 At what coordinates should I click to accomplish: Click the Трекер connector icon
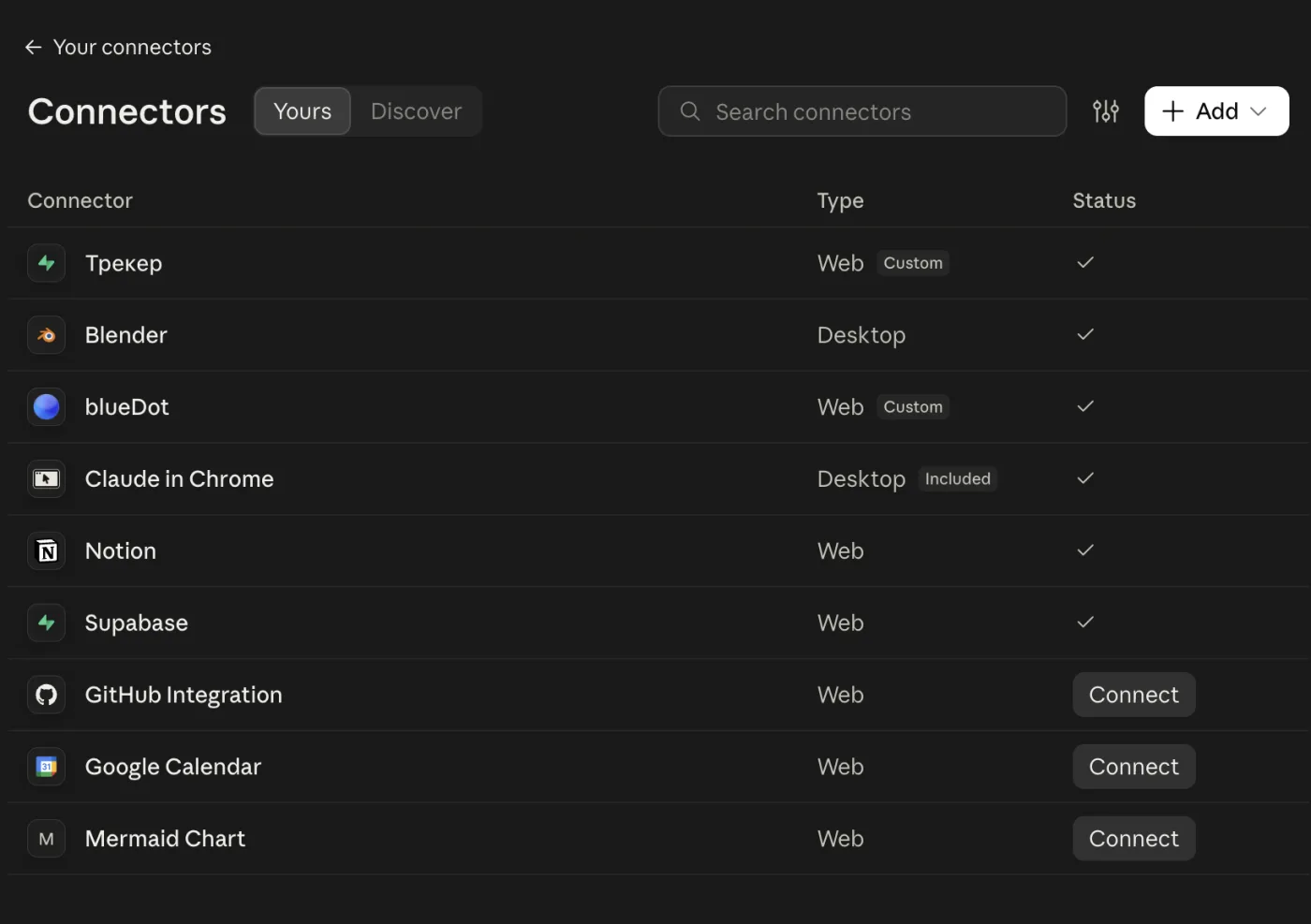[x=46, y=263]
